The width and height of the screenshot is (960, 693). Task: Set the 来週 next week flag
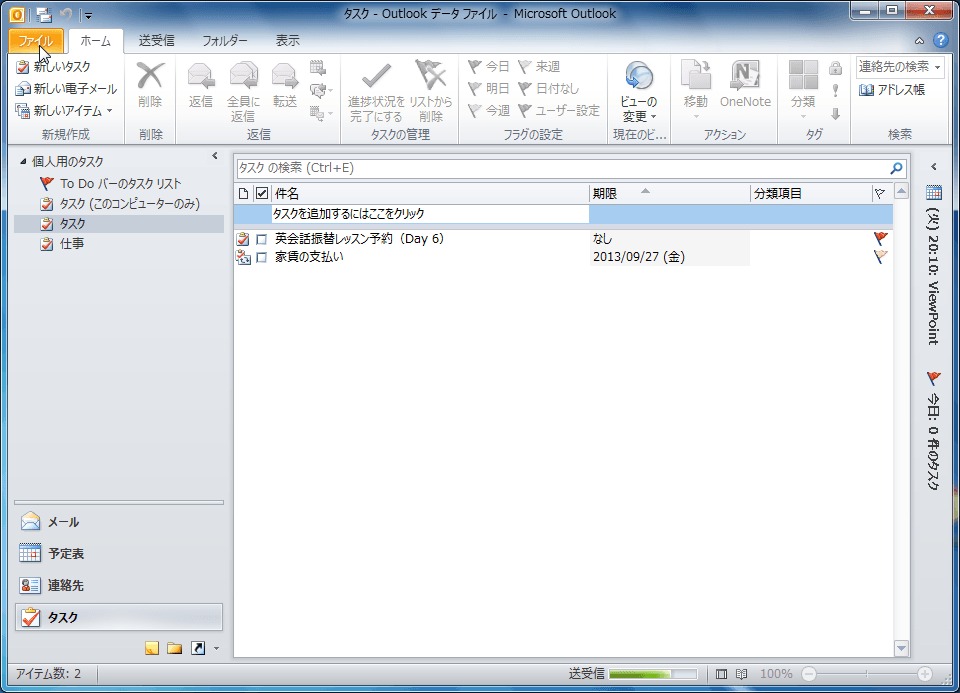[539, 67]
